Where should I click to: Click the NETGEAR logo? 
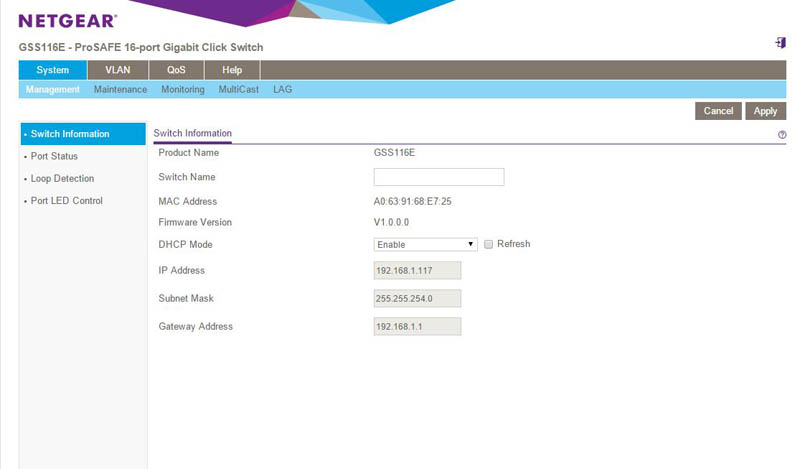[68, 21]
